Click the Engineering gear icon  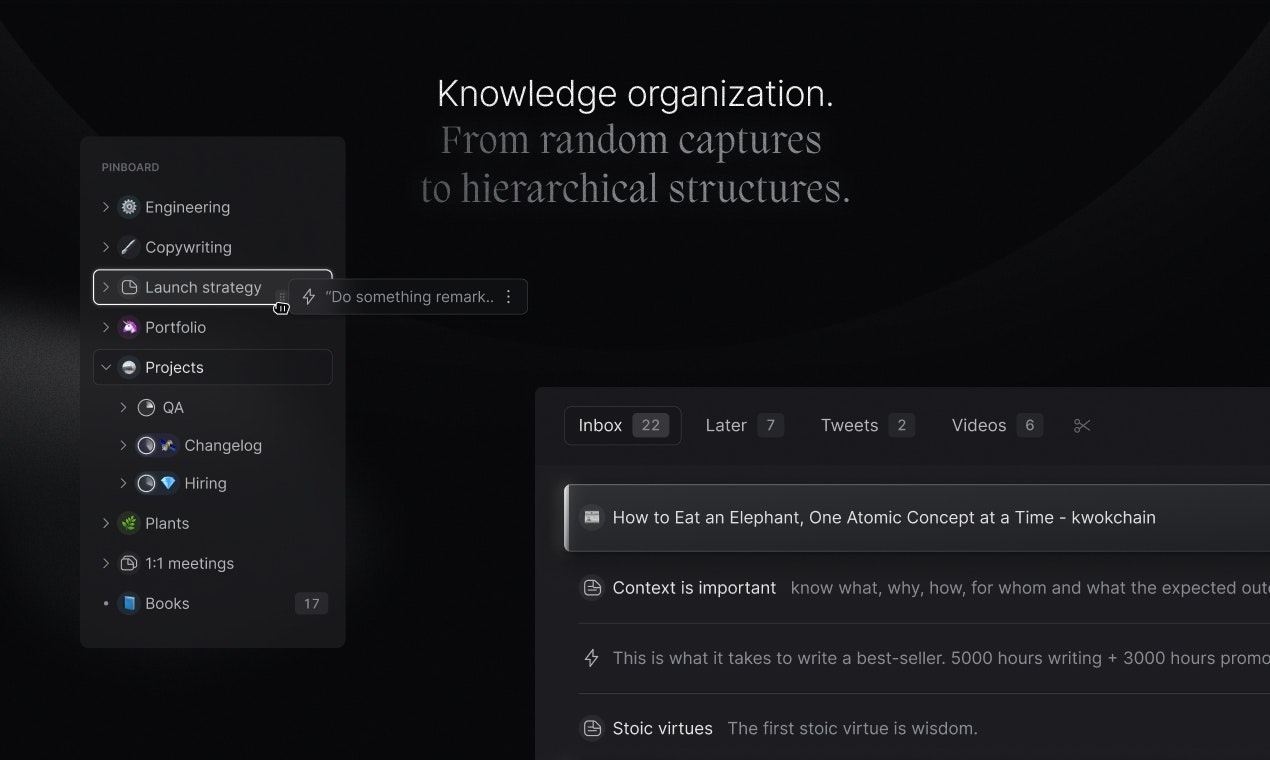coord(128,207)
